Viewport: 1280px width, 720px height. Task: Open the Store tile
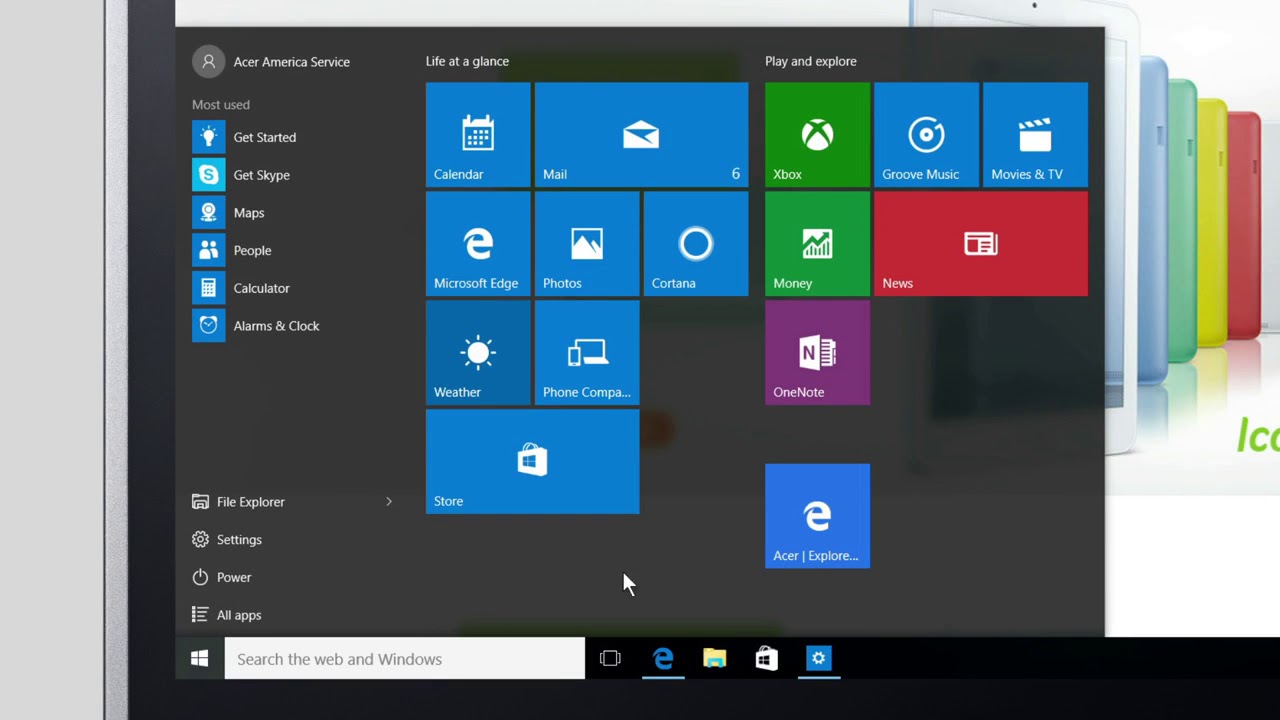[532, 462]
